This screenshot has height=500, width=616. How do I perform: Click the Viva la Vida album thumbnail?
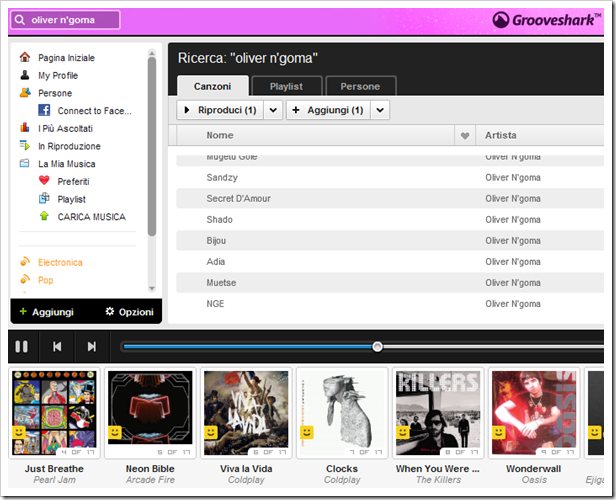click(246, 413)
